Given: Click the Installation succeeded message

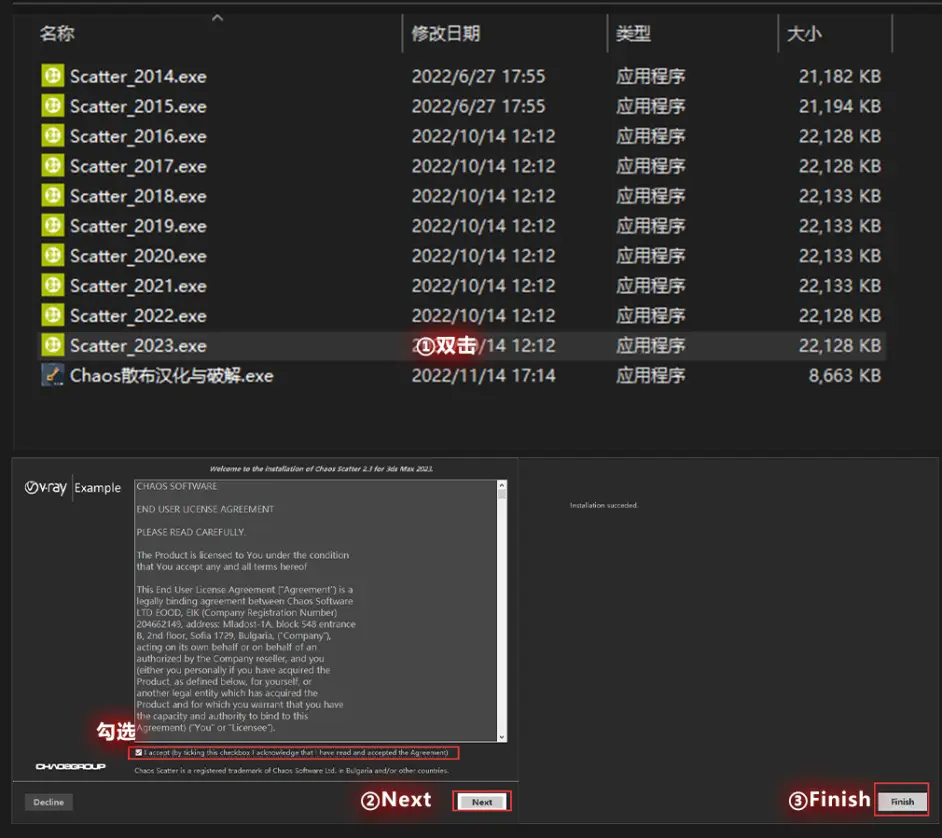Looking at the screenshot, I should (x=603, y=505).
